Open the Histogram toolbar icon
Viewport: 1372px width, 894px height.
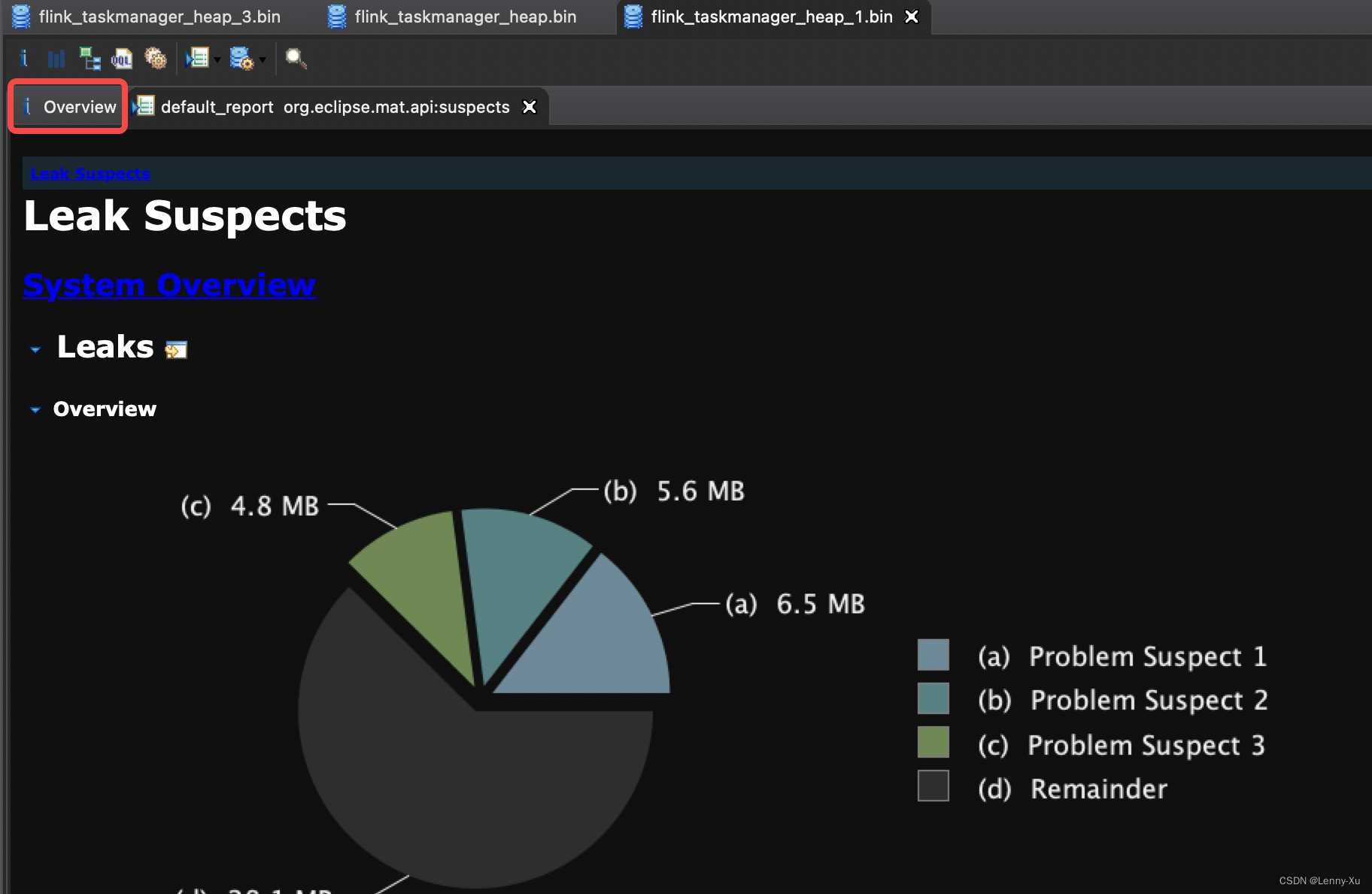[x=56, y=58]
